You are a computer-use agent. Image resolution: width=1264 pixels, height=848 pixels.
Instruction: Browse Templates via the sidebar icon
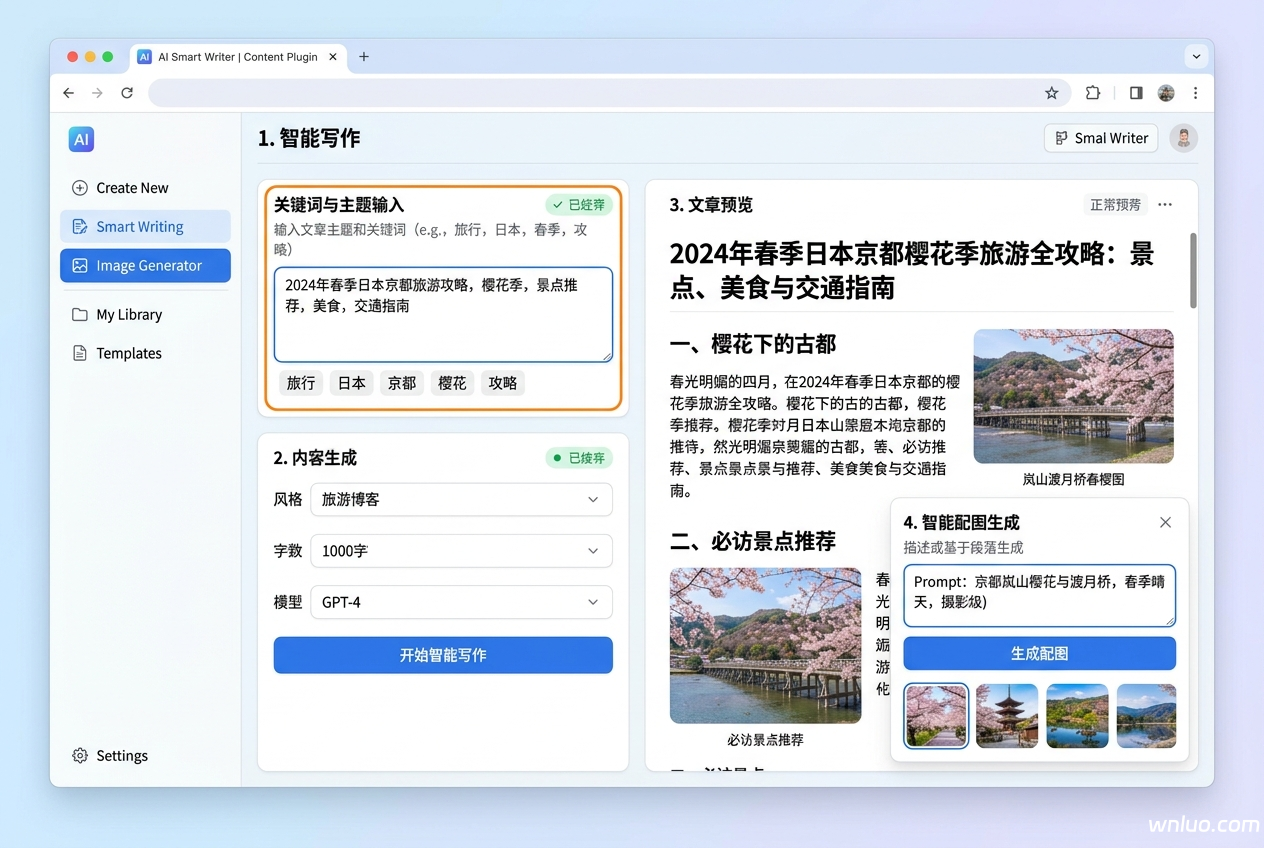click(128, 353)
